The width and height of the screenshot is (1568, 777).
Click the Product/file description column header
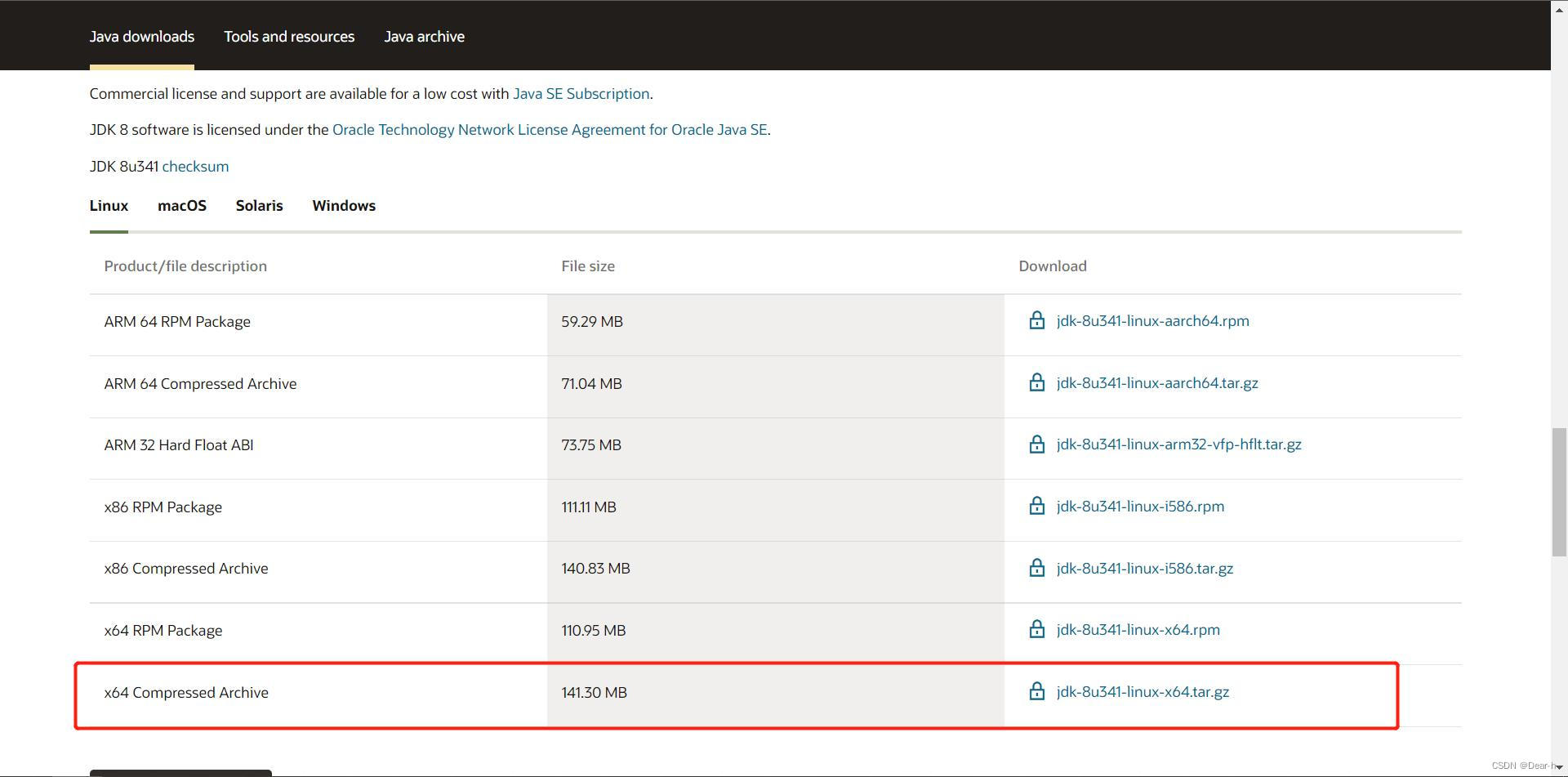(x=185, y=266)
